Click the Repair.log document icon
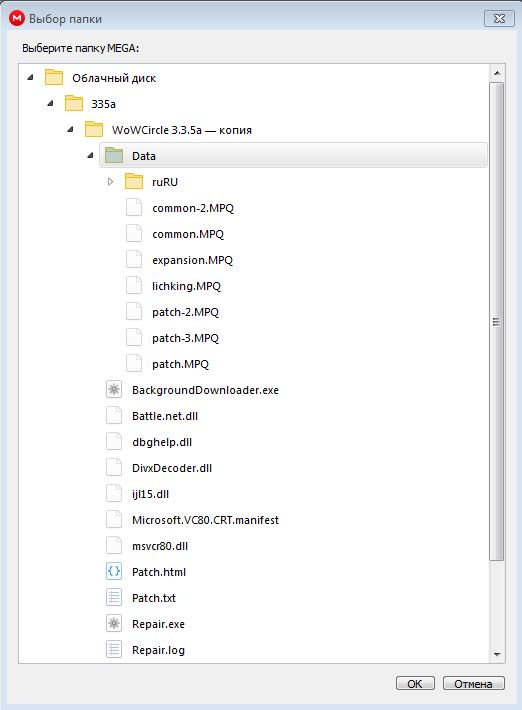Viewport: 522px width, 710px height. tap(114, 650)
